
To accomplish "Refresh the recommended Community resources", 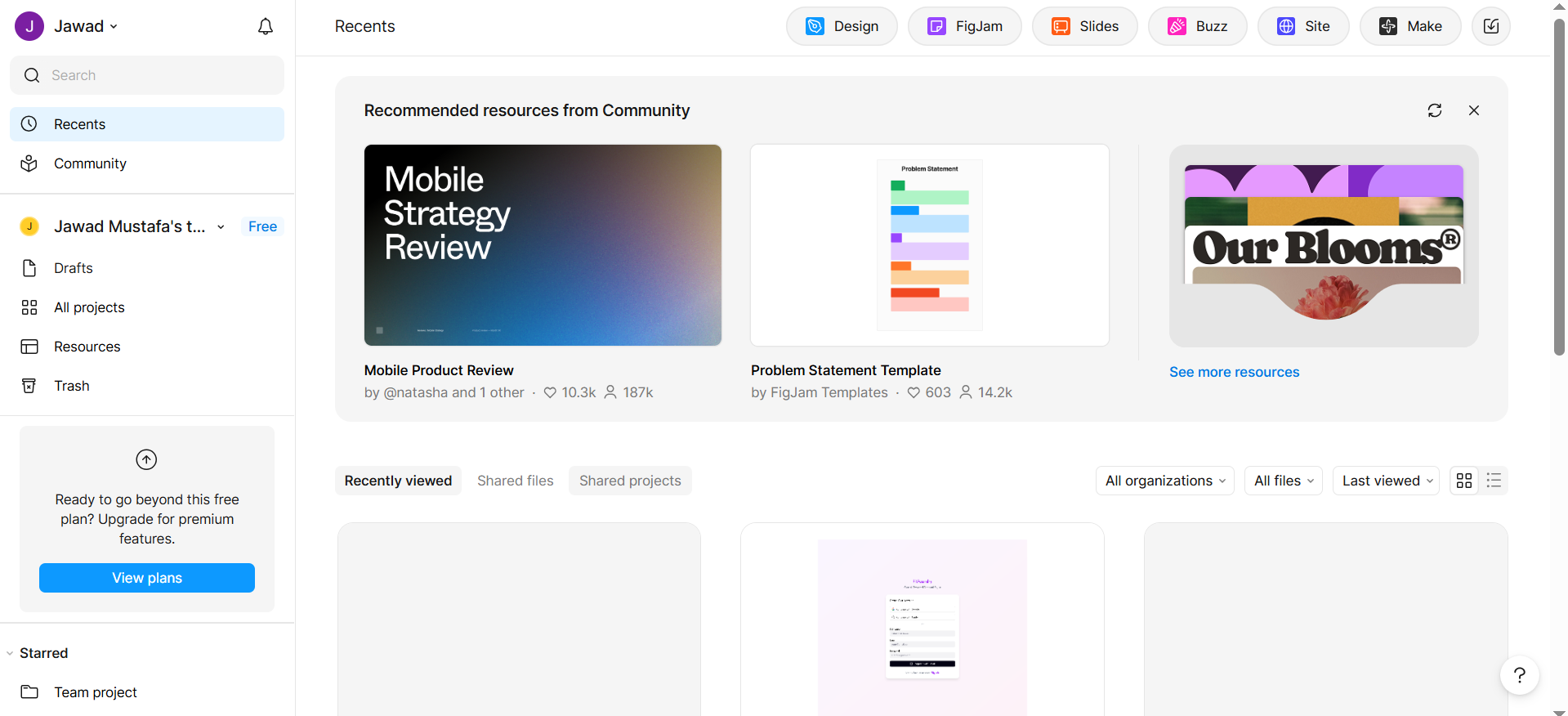I will 1434,110.
